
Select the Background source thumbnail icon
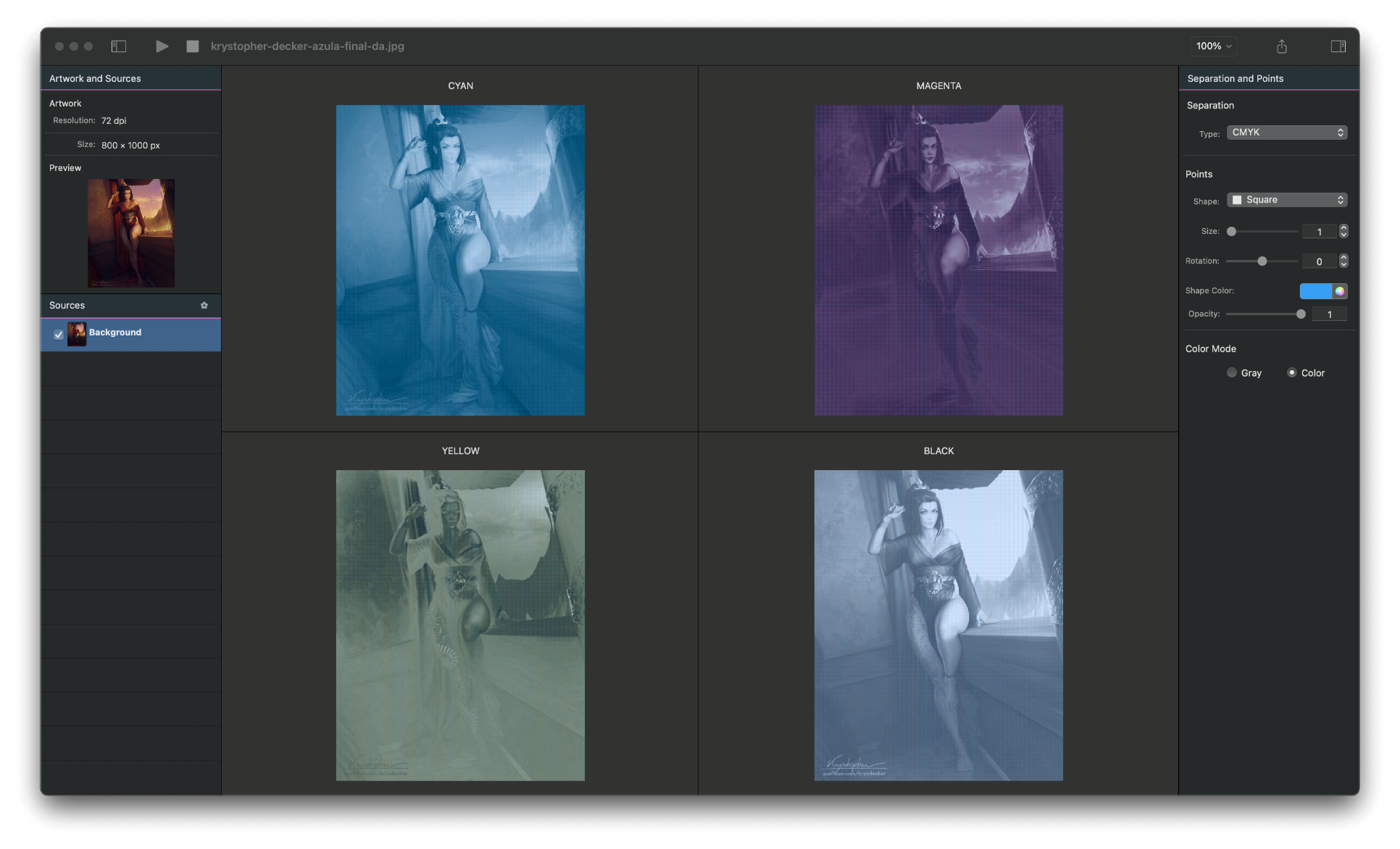point(77,334)
